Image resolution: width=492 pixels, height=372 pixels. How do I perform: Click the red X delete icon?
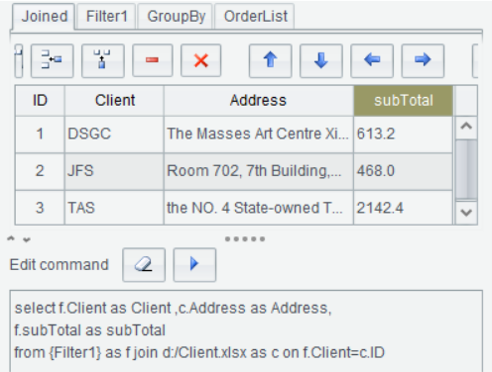pos(201,61)
